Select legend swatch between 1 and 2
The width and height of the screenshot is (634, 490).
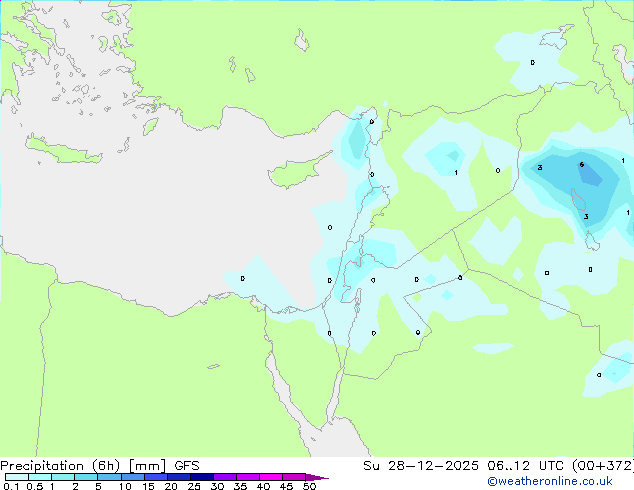click(x=63, y=477)
